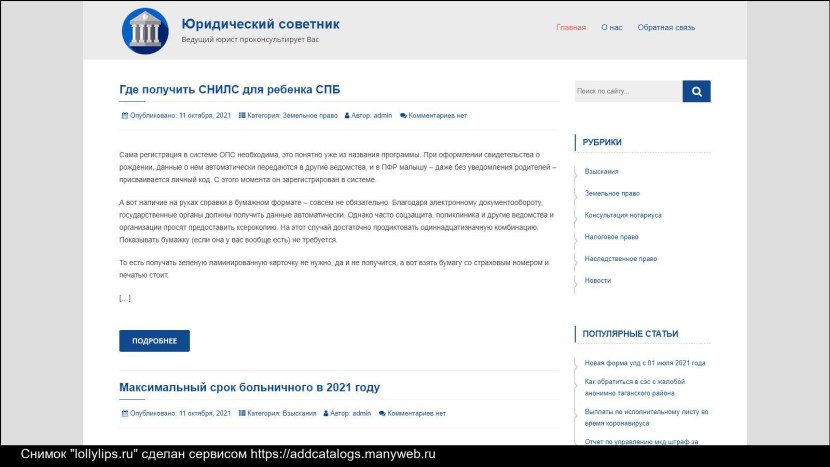Open popular article Новая форма упд с 01 июля 2021
The width and height of the screenshot is (830, 467).
(645, 363)
